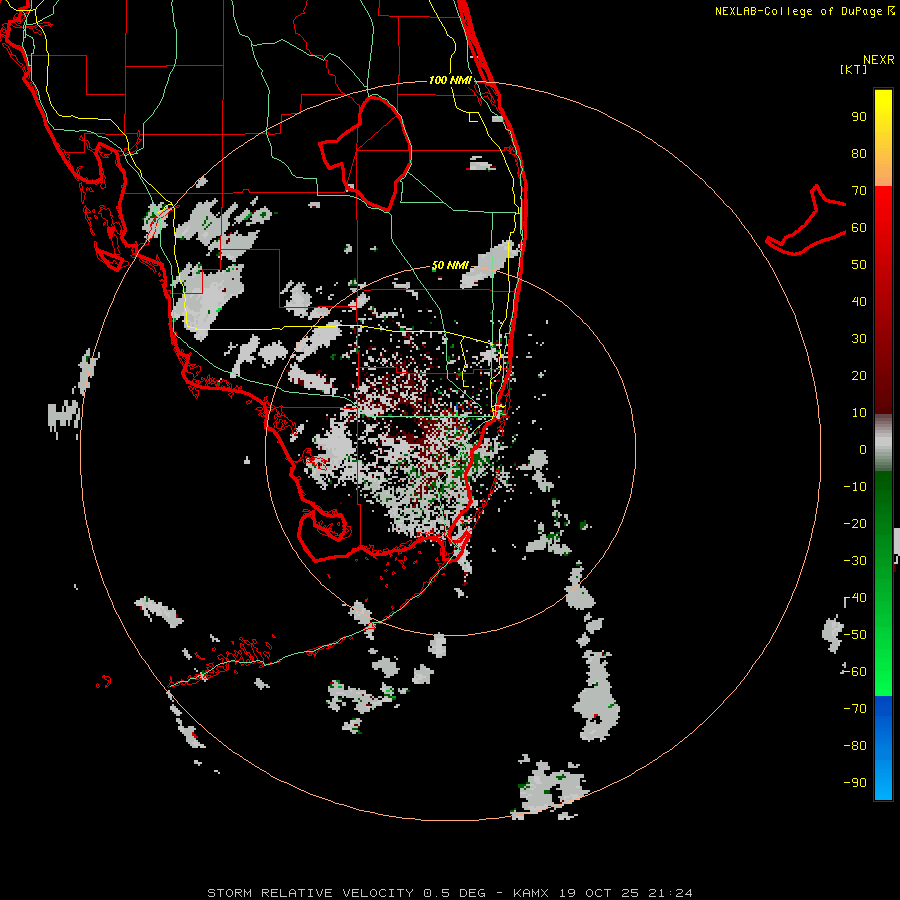This screenshot has height=900, width=900.
Task: Click the 80 value on the velocity scale
Action: (859, 154)
